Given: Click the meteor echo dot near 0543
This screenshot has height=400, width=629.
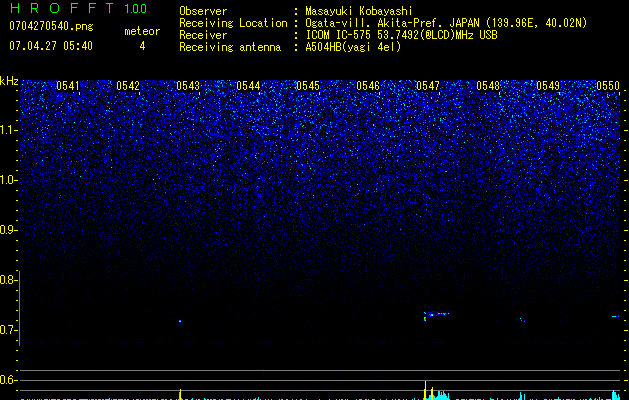Looking at the screenshot, I should (180, 321).
